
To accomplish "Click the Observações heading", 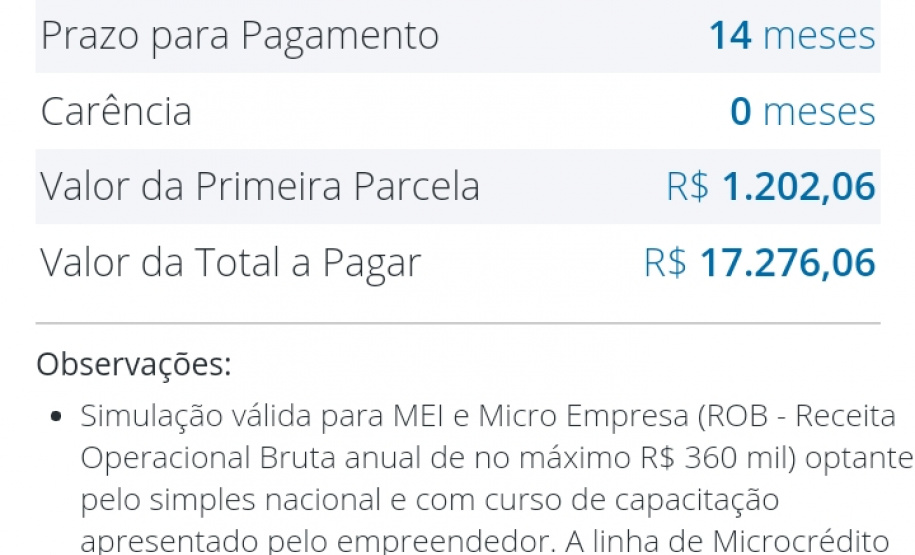I will pyautogui.click(x=133, y=365).
